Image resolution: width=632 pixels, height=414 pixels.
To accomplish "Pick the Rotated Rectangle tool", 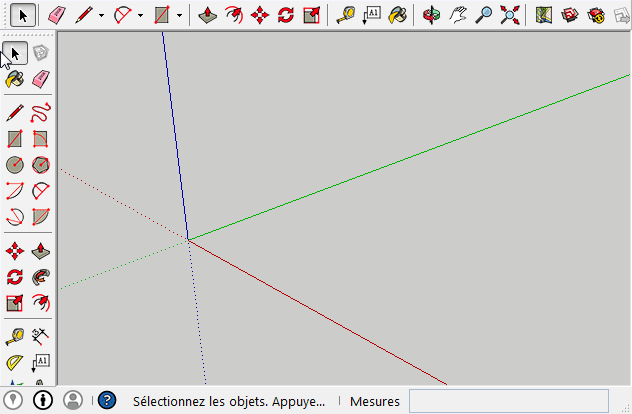I will coord(41,139).
